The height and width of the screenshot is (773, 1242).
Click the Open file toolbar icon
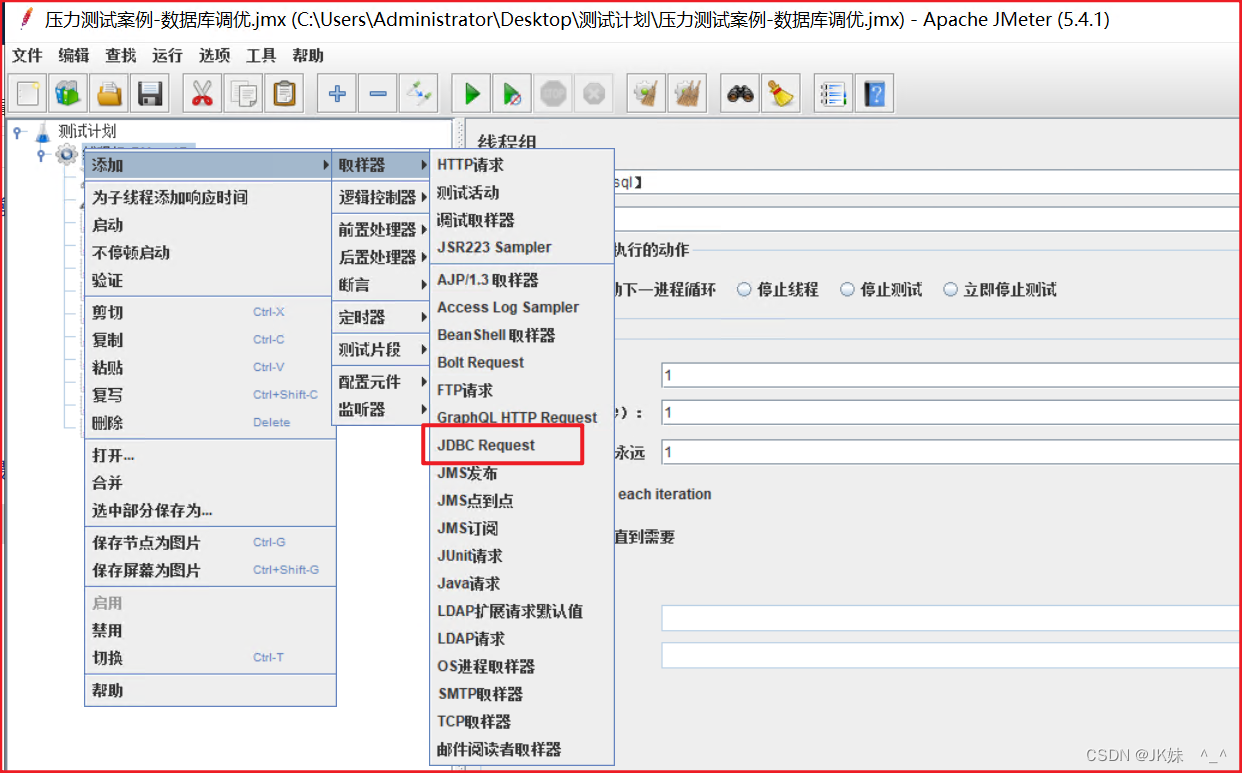tap(109, 94)
